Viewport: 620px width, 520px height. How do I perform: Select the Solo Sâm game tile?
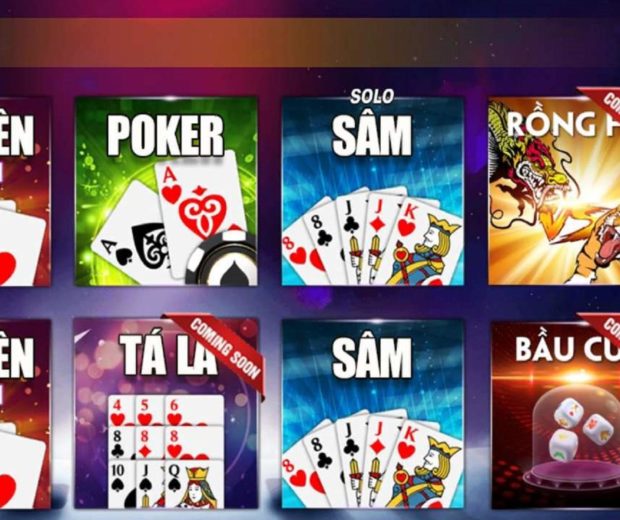[372, 191]
